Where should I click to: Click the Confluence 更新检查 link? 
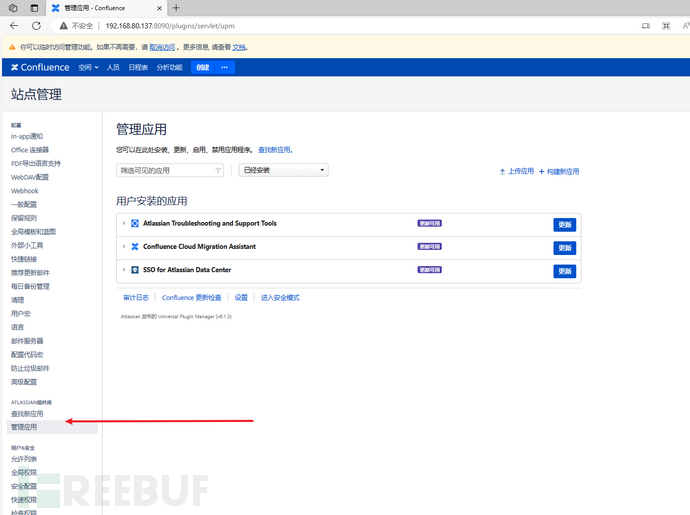tap(191, 298)
